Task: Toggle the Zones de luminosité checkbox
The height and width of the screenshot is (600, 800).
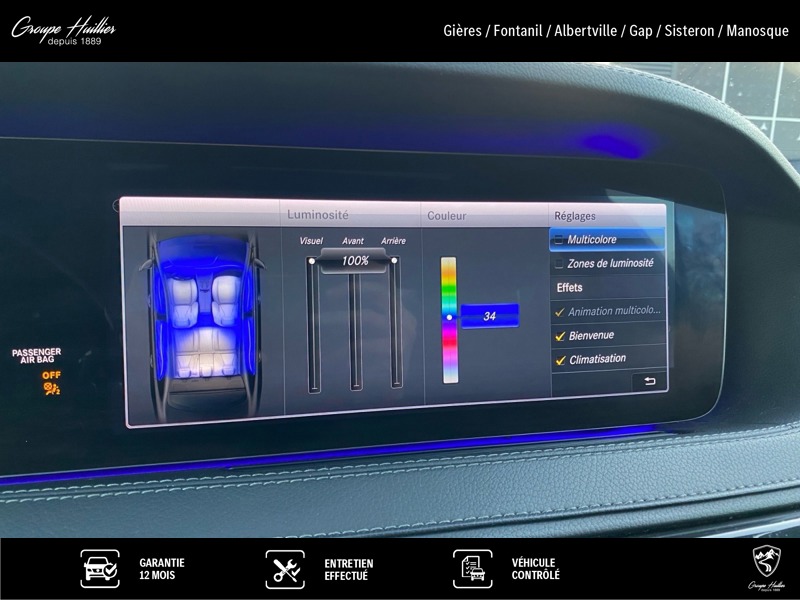Action: pos(559,264)
